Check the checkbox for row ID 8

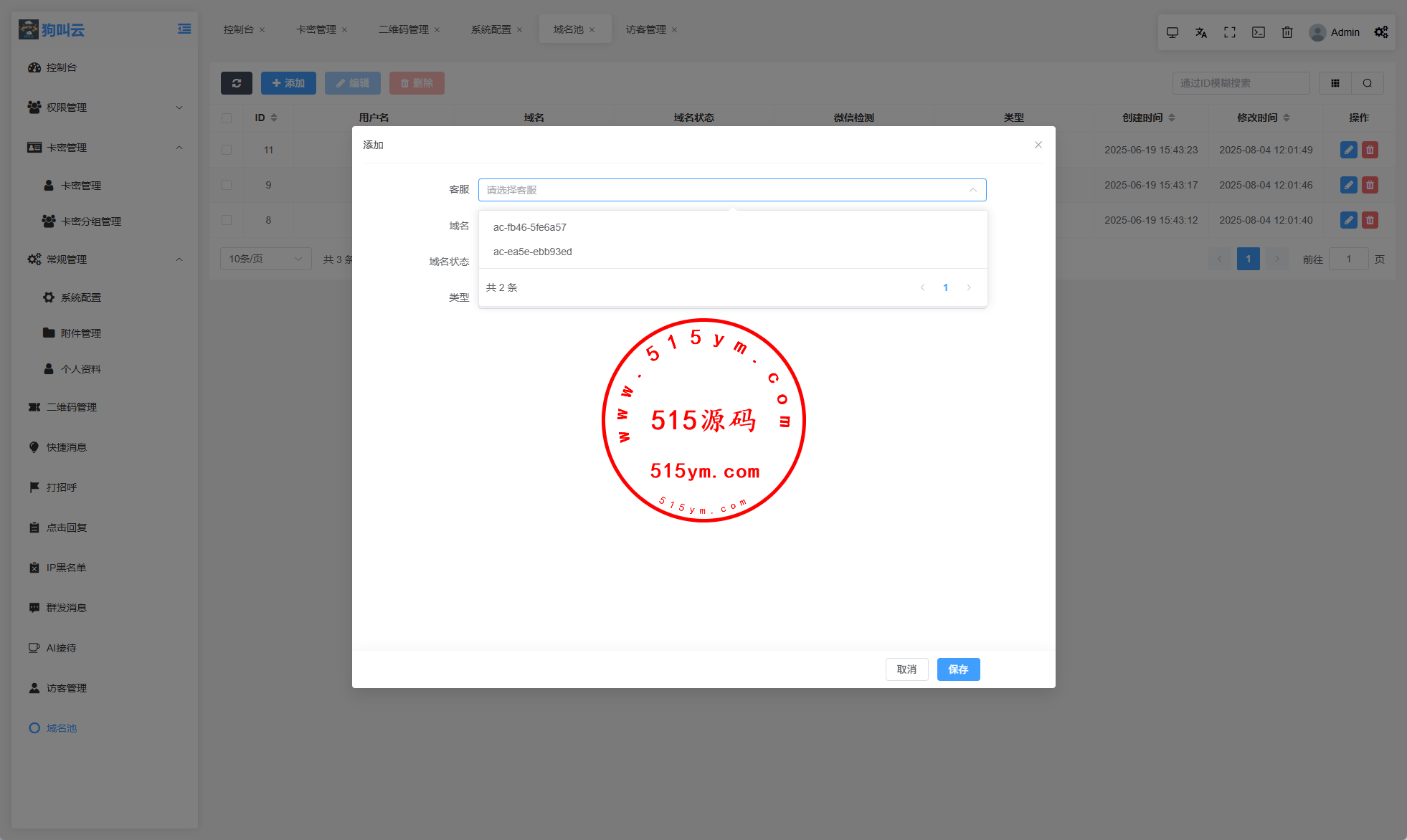pos(227,220)
